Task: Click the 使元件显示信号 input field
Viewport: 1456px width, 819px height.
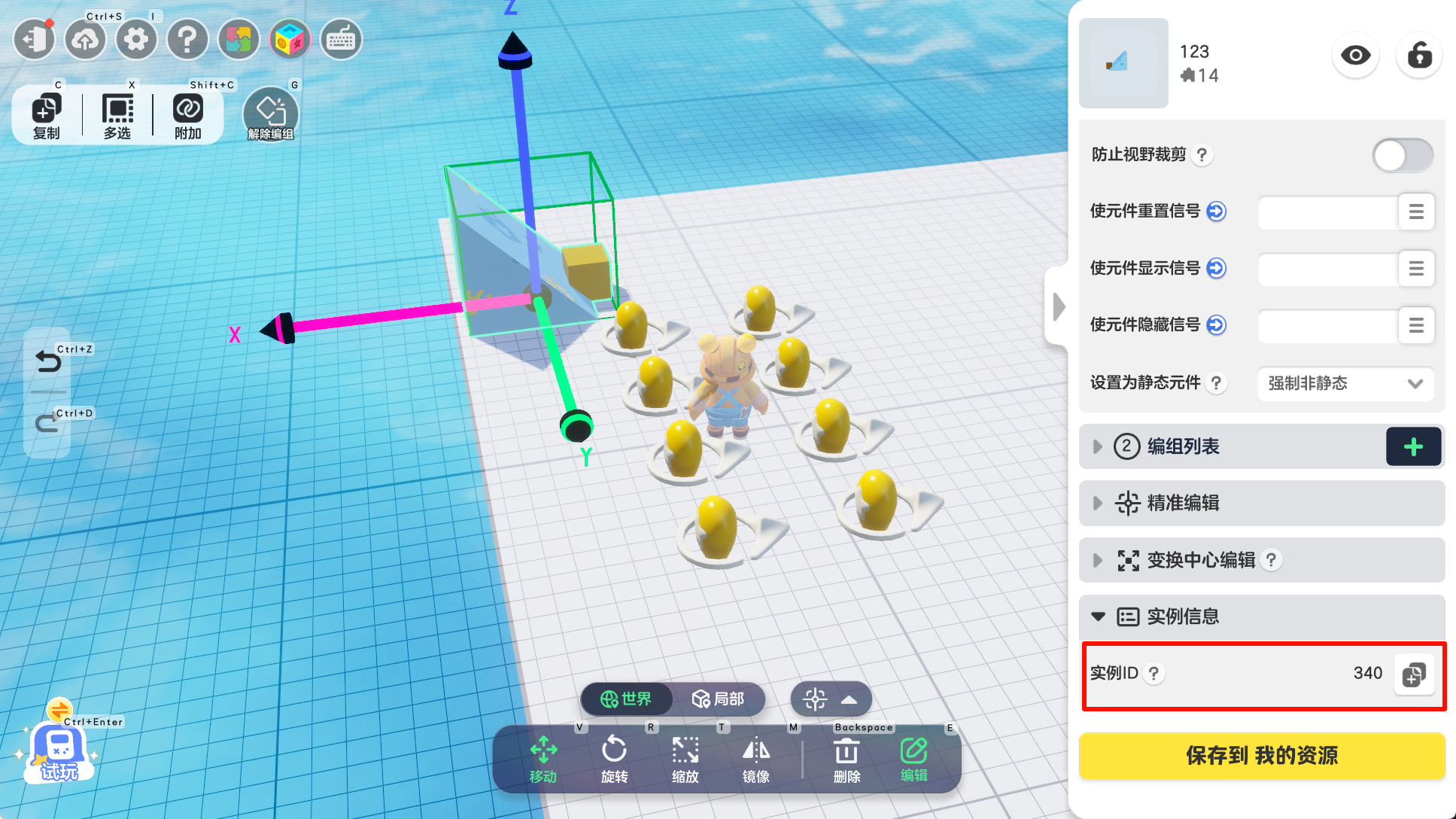Action: tap(1327, 269)
